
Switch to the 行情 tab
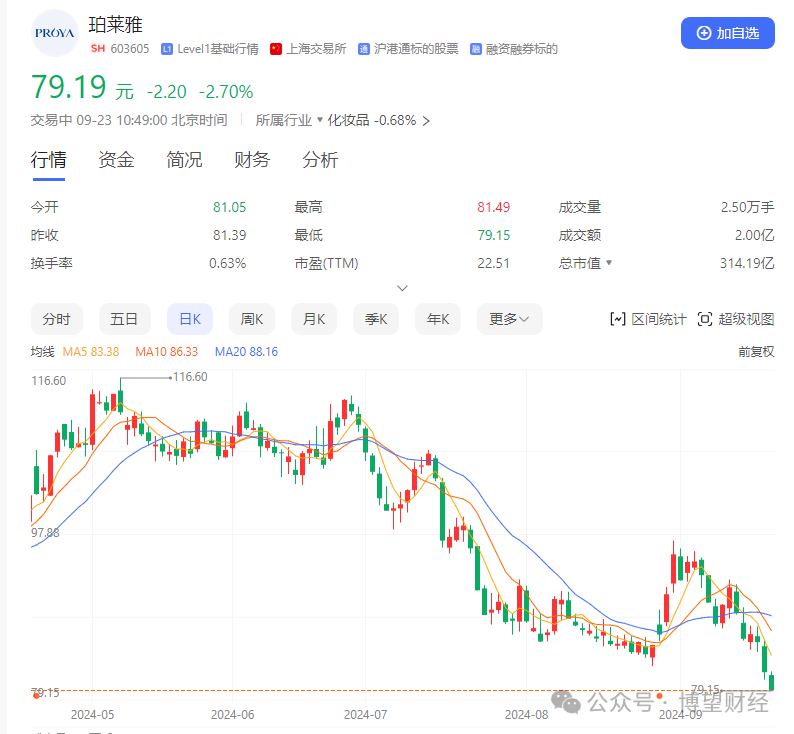(49, 160)
